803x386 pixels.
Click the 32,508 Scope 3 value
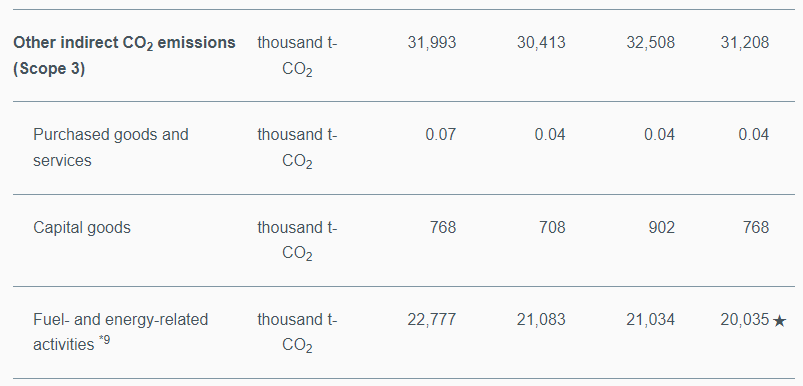(650, 42)
